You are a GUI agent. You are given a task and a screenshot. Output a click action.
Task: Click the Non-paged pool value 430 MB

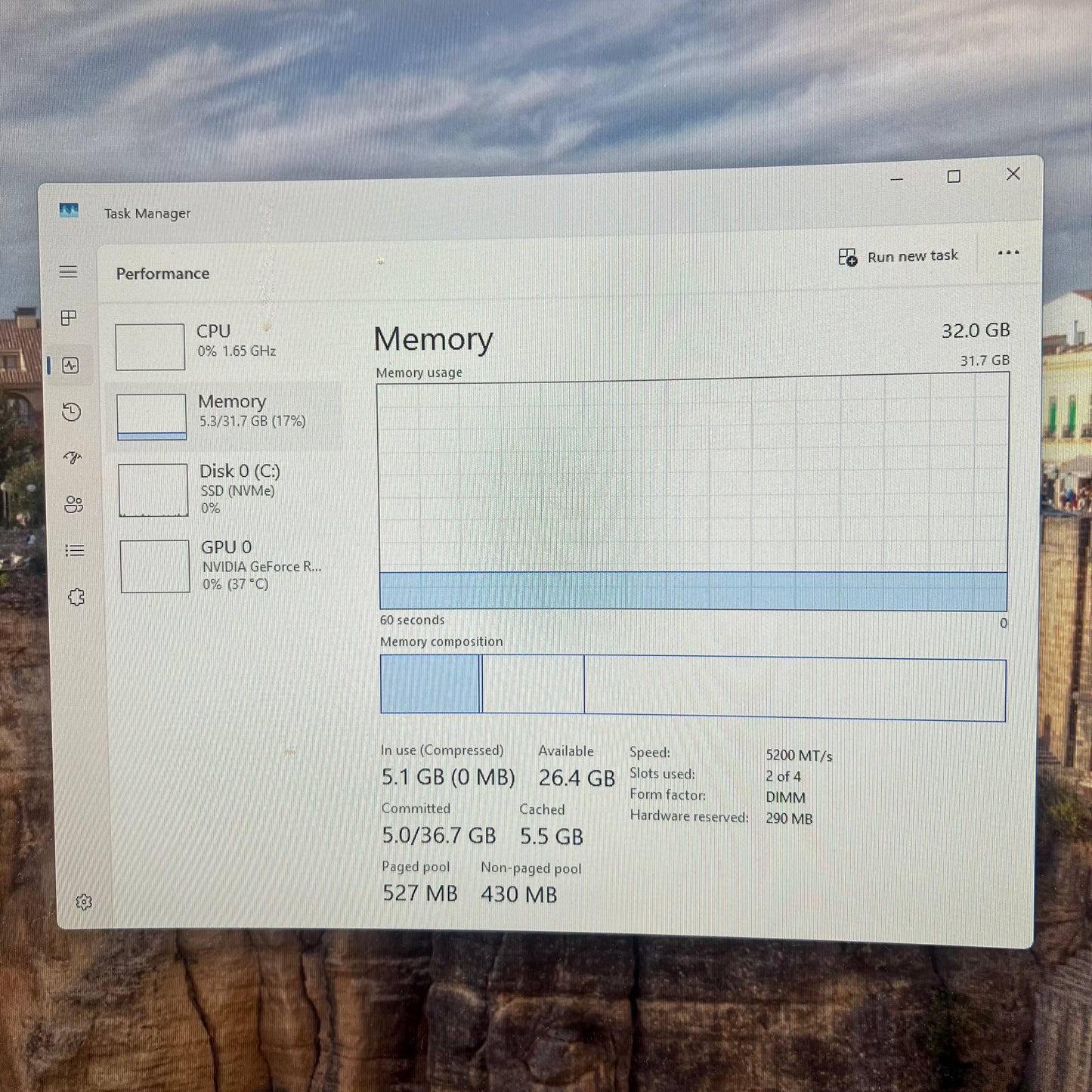[x=518, y=895]
